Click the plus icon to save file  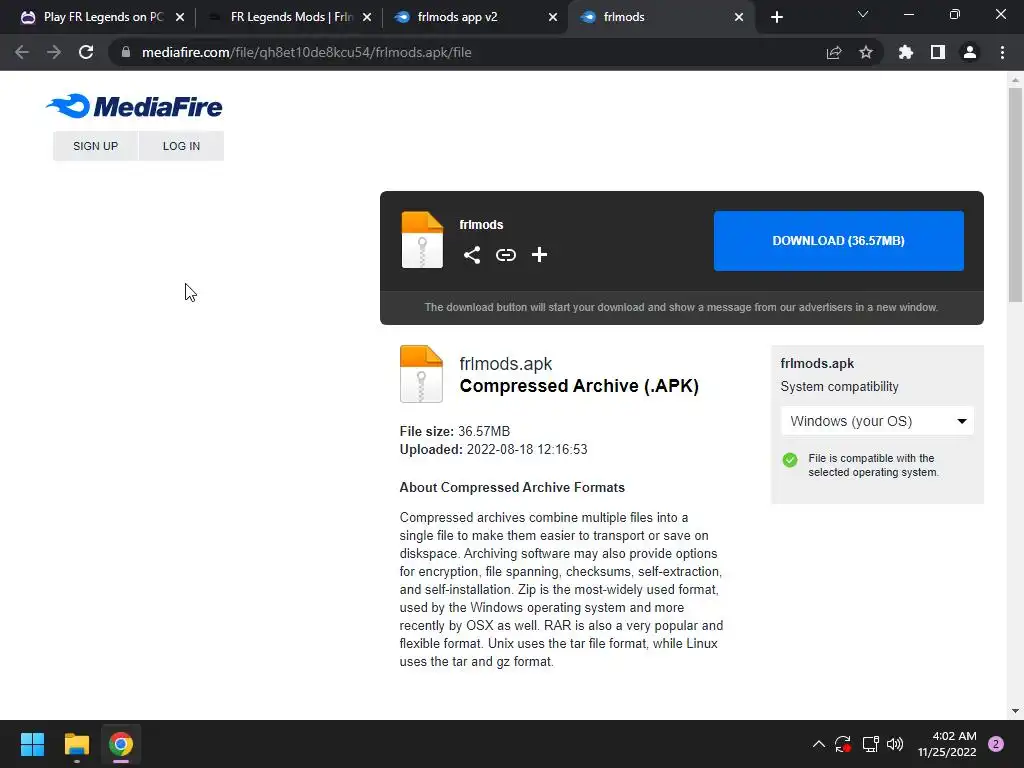click(539, 255)
